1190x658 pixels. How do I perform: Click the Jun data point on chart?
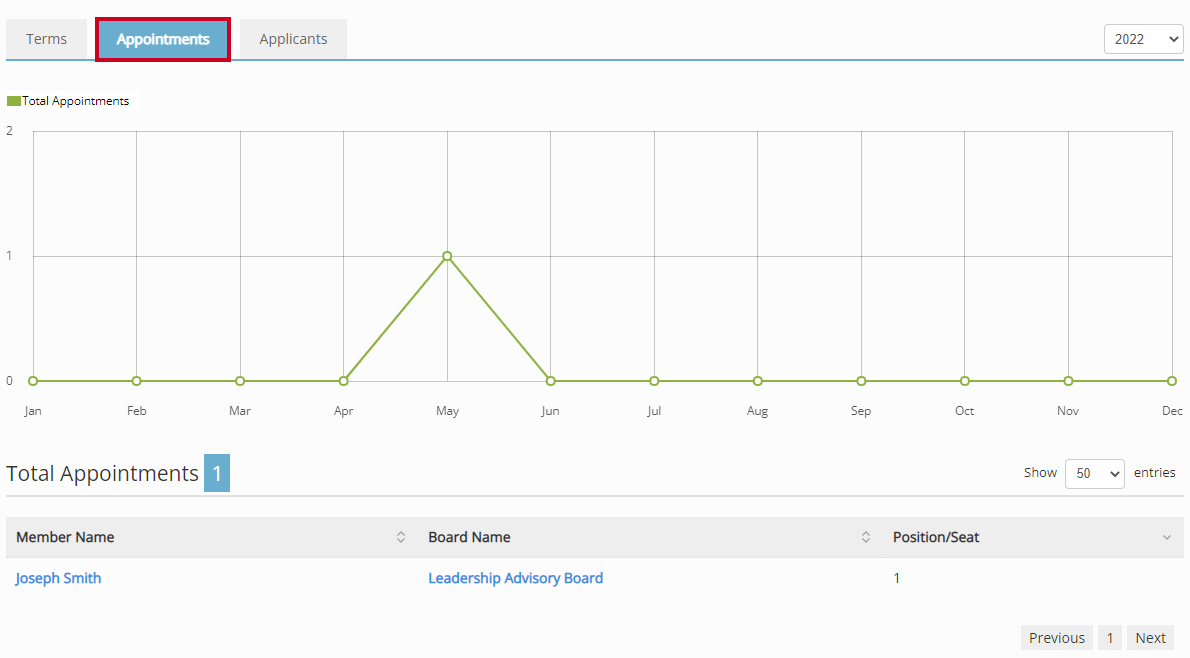(550, 381)
